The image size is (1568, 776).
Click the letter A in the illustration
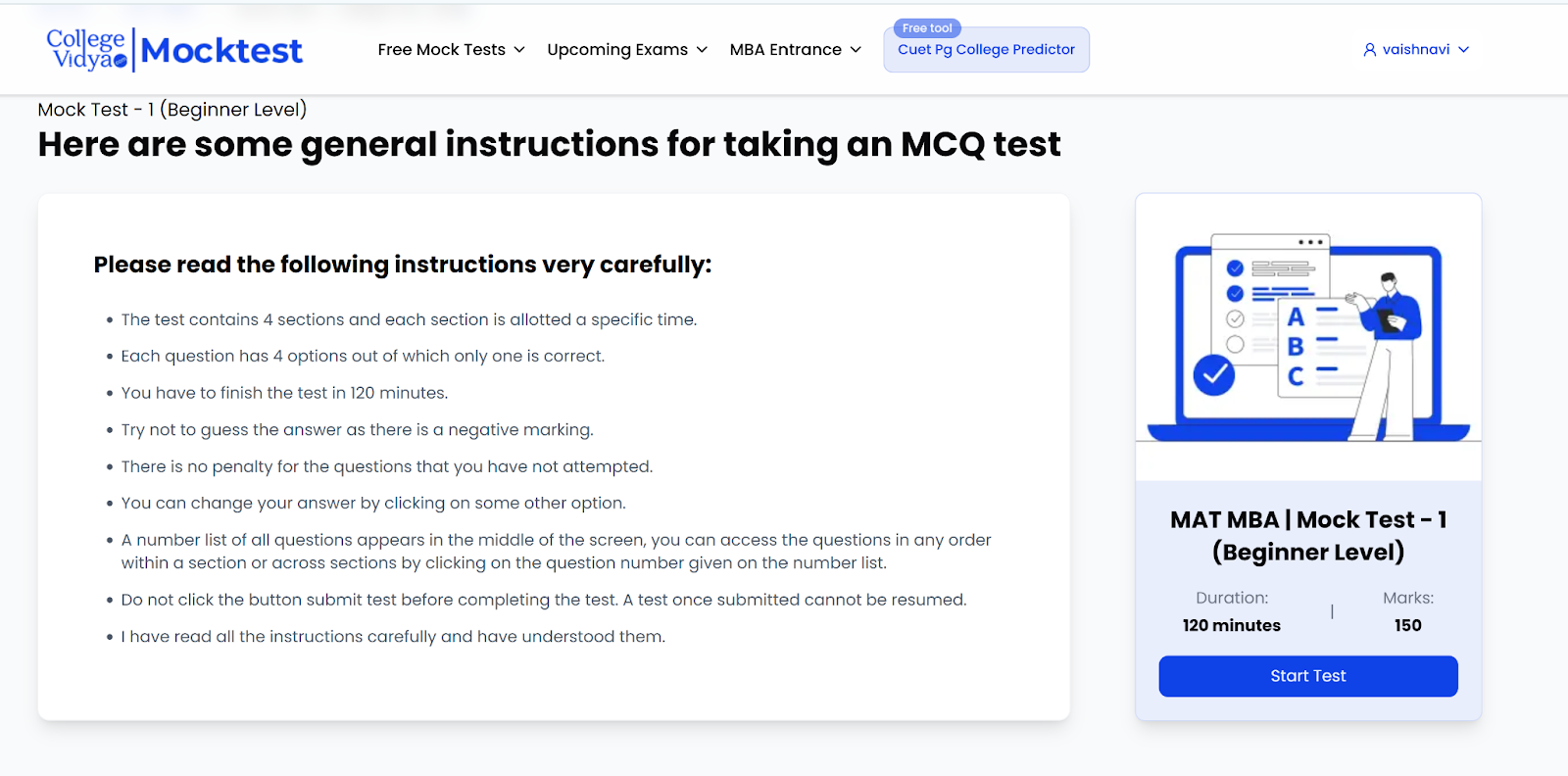[x=1296, y=317]
